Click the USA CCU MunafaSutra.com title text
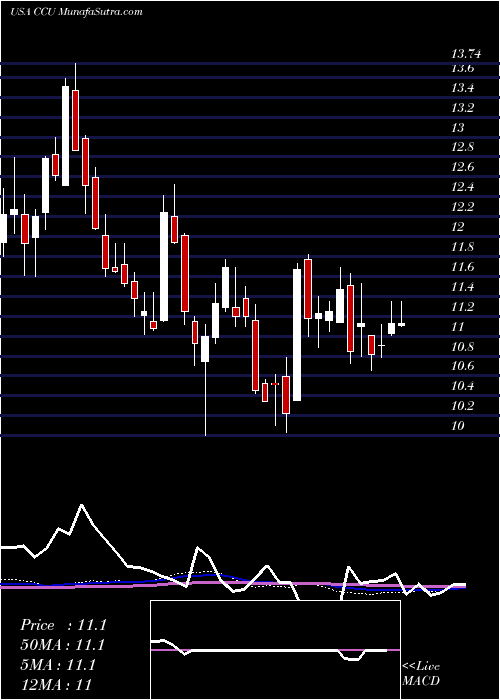Image resolution: width=500 pixels, height=700 pixels. (x=76, y=12)
